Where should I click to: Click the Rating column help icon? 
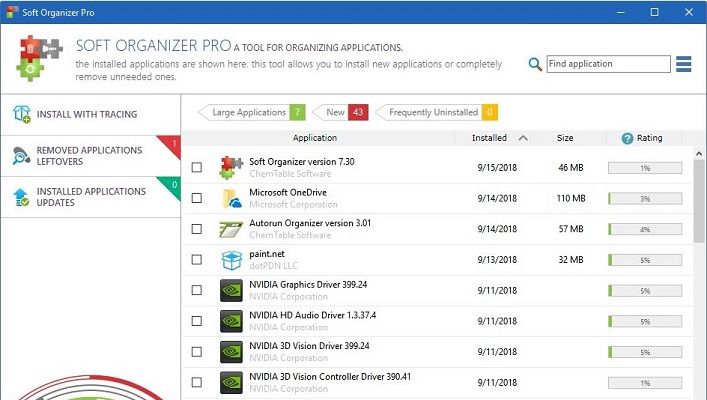coord(627,138)
